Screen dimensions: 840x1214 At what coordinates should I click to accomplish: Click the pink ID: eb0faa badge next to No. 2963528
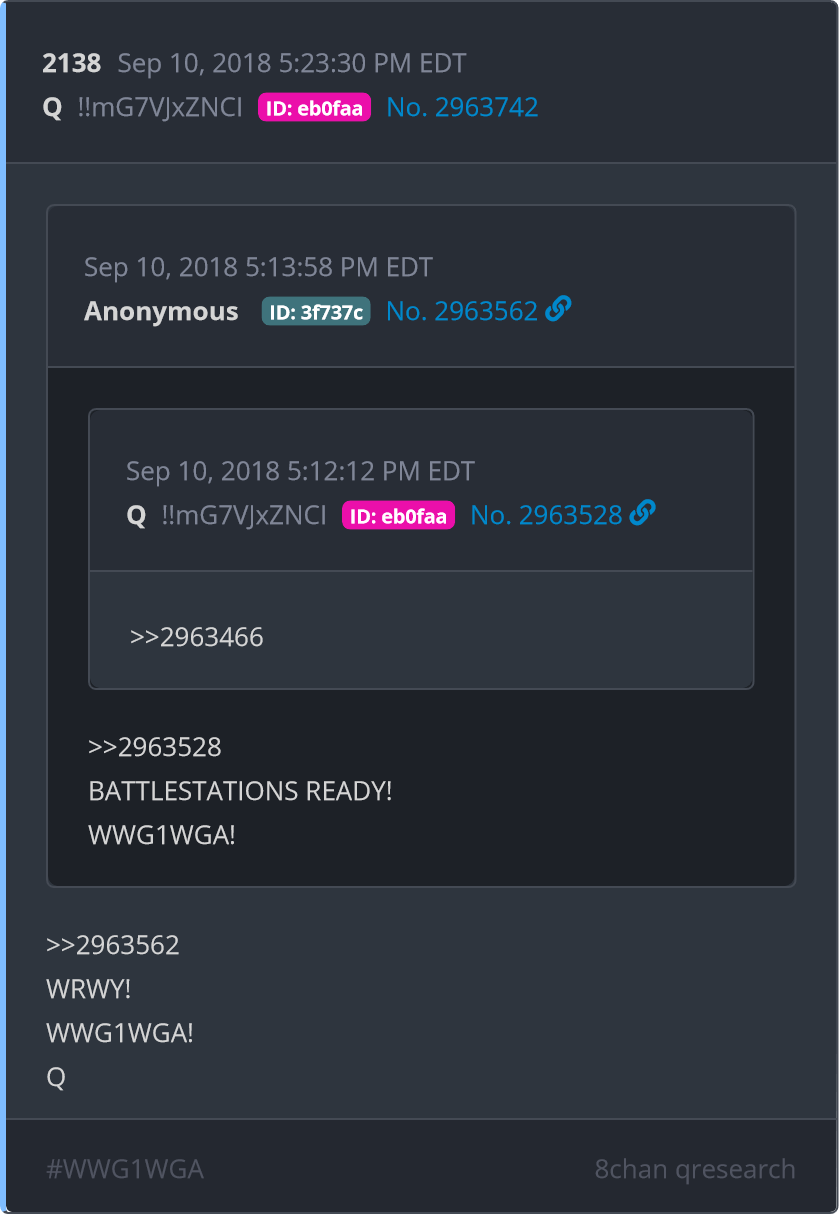pos(398,515)
